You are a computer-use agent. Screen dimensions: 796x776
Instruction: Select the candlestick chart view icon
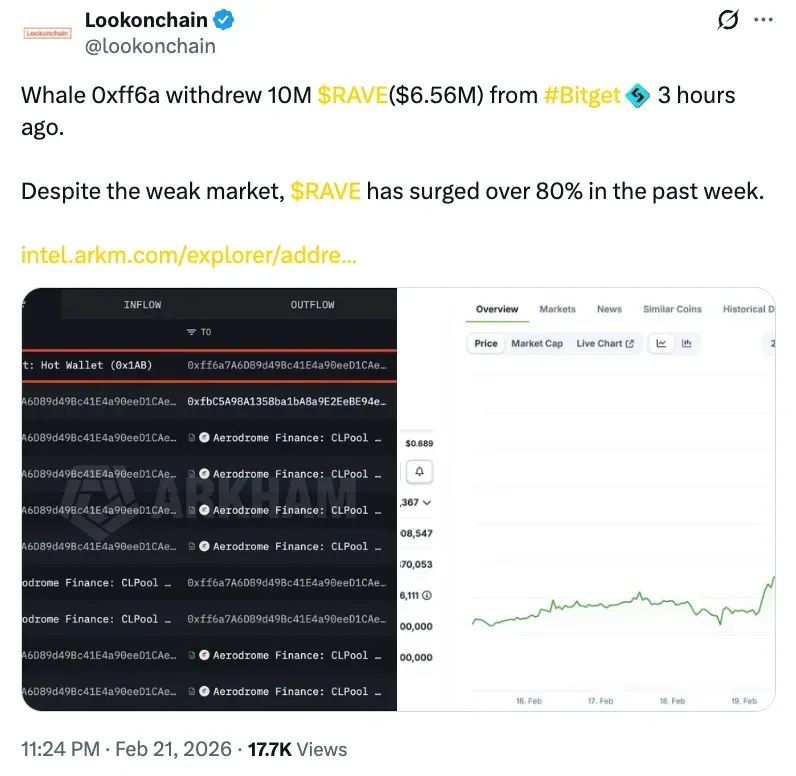point(687,343)
